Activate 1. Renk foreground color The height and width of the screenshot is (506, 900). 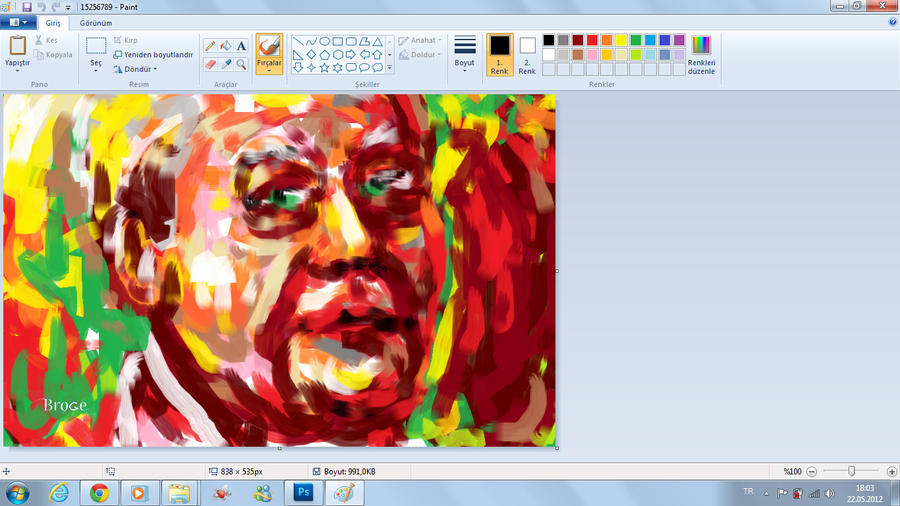coord(499,55)
